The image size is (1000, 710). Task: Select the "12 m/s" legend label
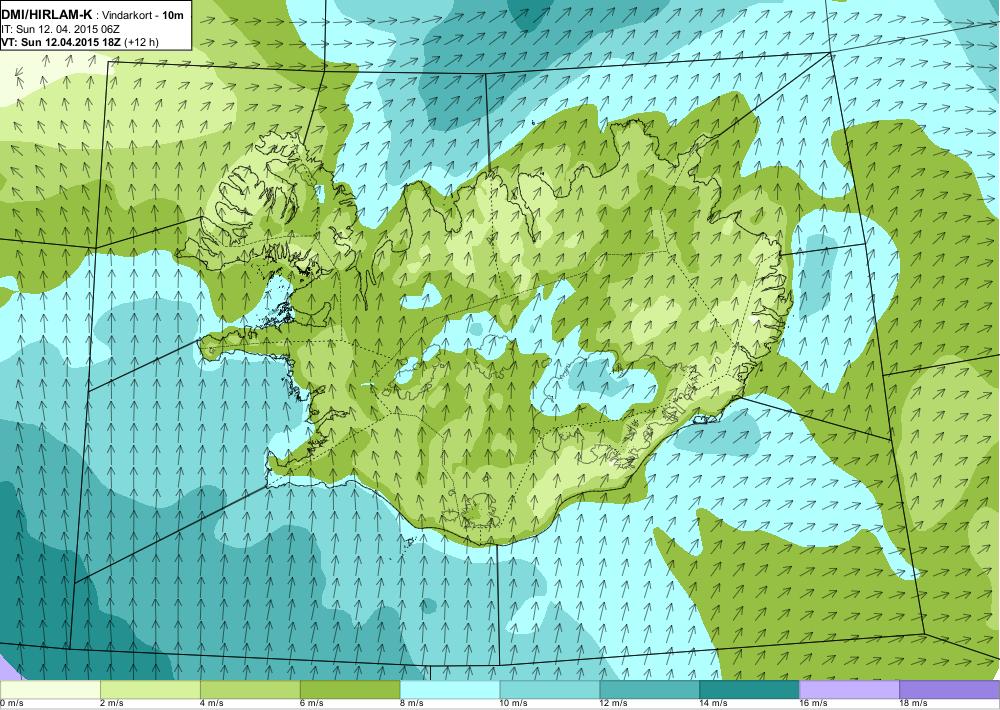click(x=614, y=704)
